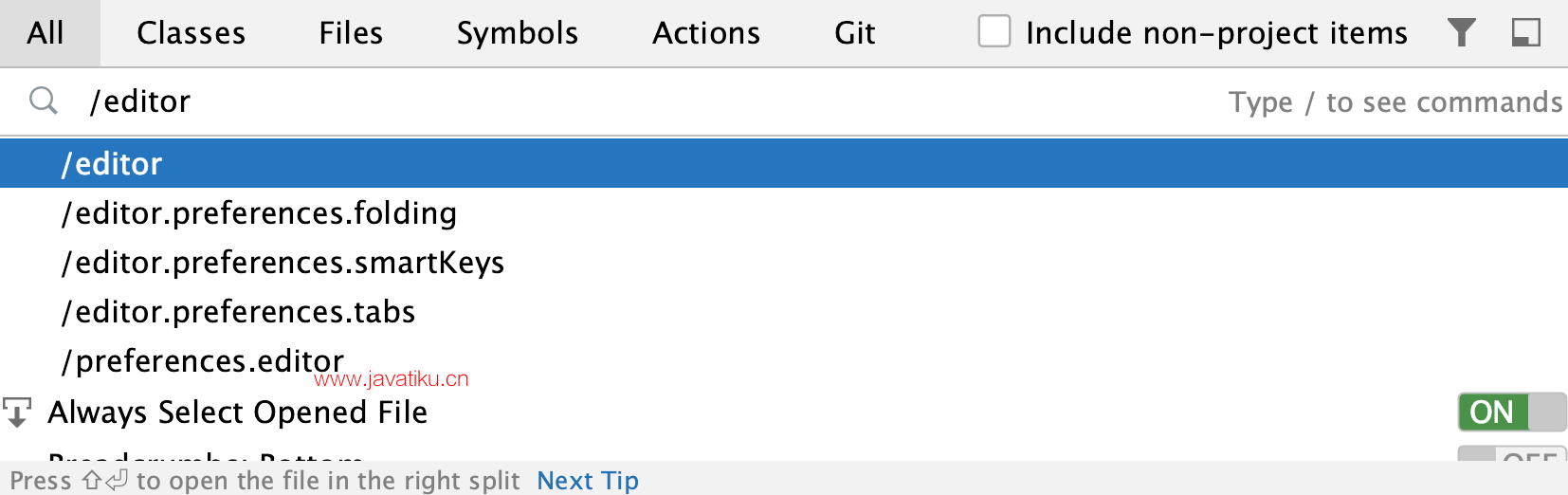
Task: Select /editor.preferences.tabs entry
Action: (784, 311)
